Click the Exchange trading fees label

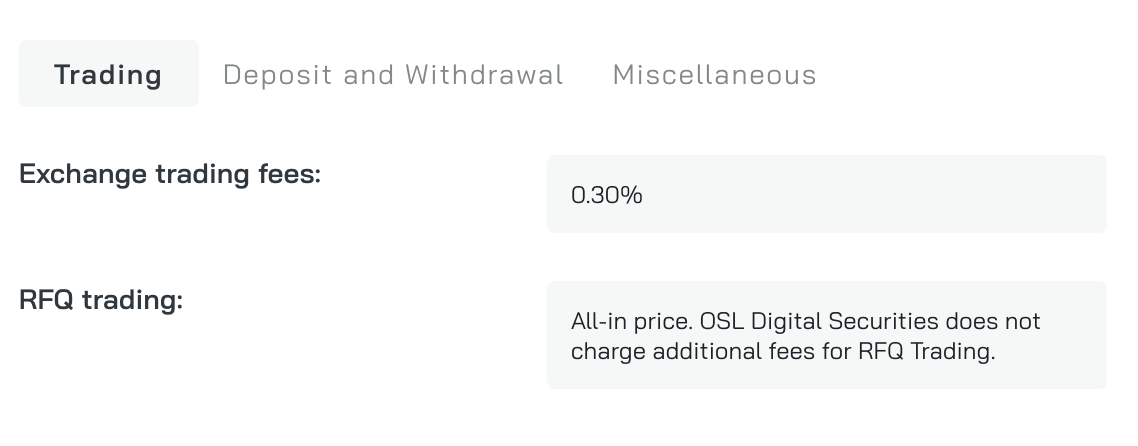pyautogui.click(x=170, y=174)
